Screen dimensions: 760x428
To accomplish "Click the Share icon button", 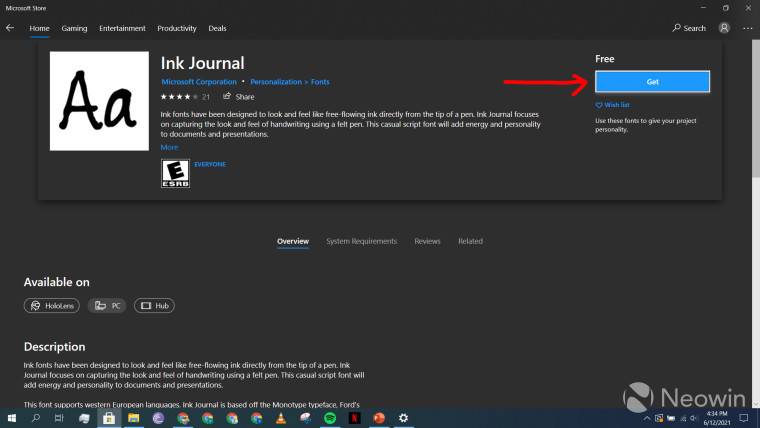I will [239, 97].
